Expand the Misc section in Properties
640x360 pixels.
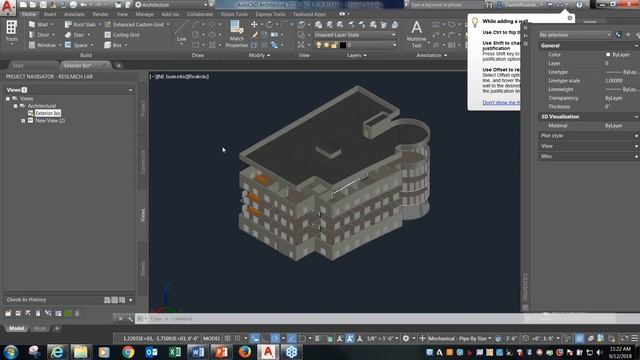[x=637, y=156]
